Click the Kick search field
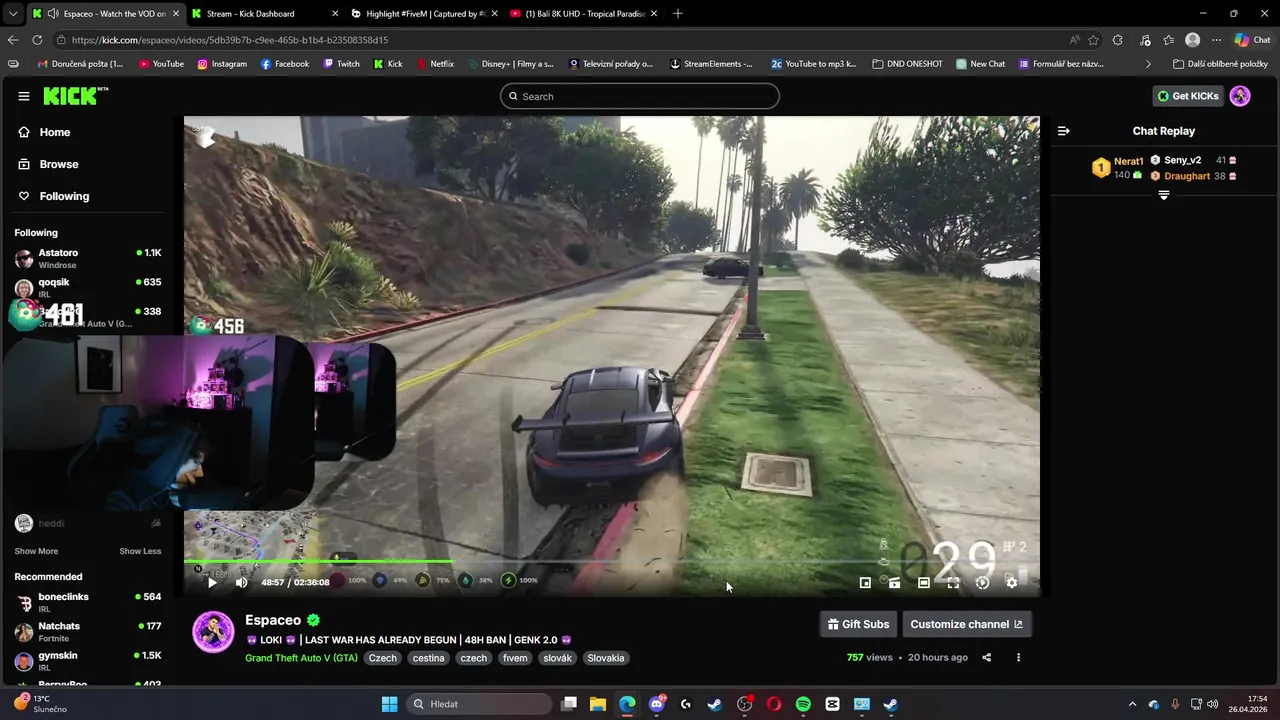 point(640,96)
